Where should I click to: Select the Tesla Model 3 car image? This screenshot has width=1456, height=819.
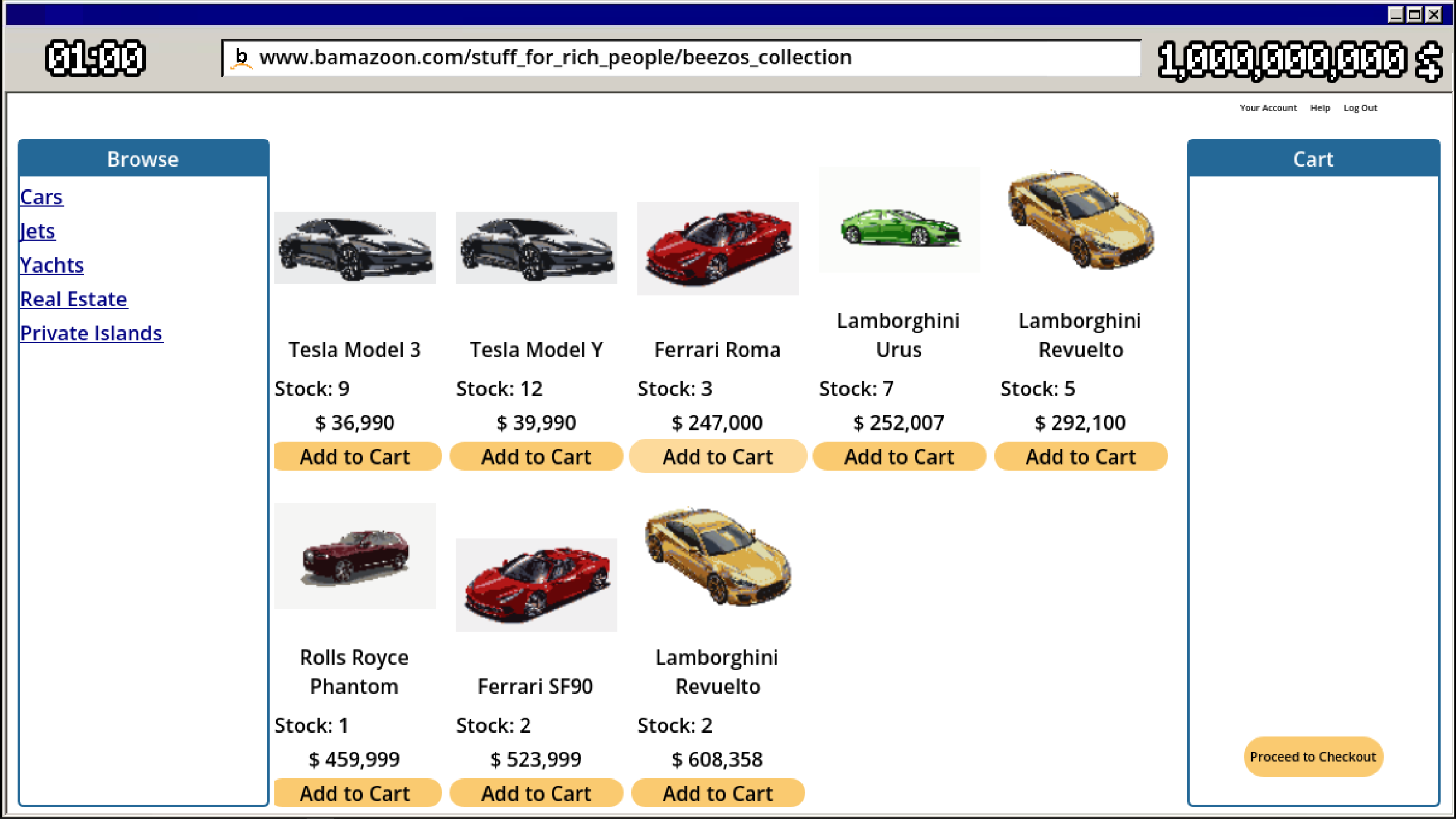click(x=355, y=248)
